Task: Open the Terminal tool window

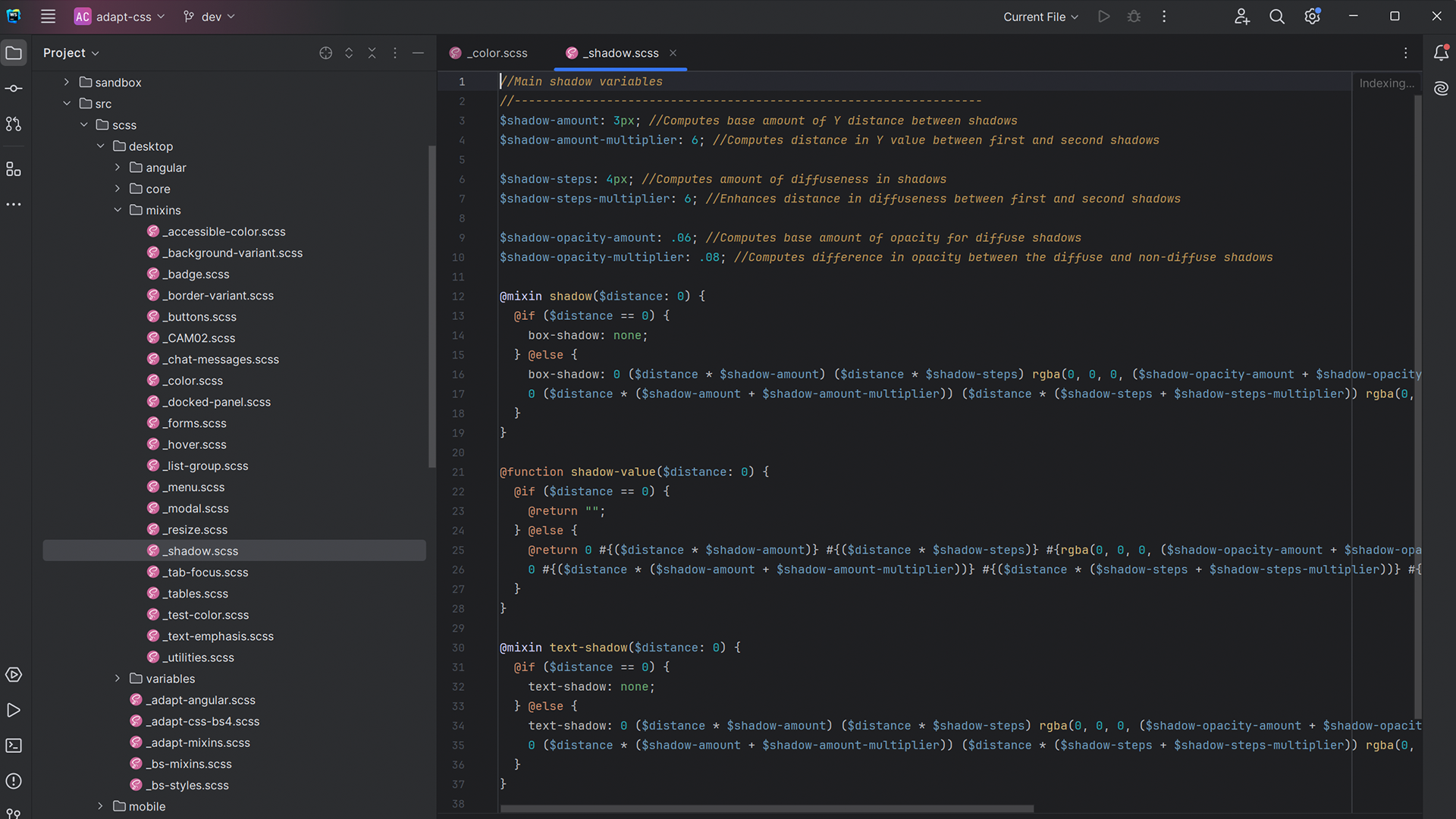Action: [x=14, y=745]
